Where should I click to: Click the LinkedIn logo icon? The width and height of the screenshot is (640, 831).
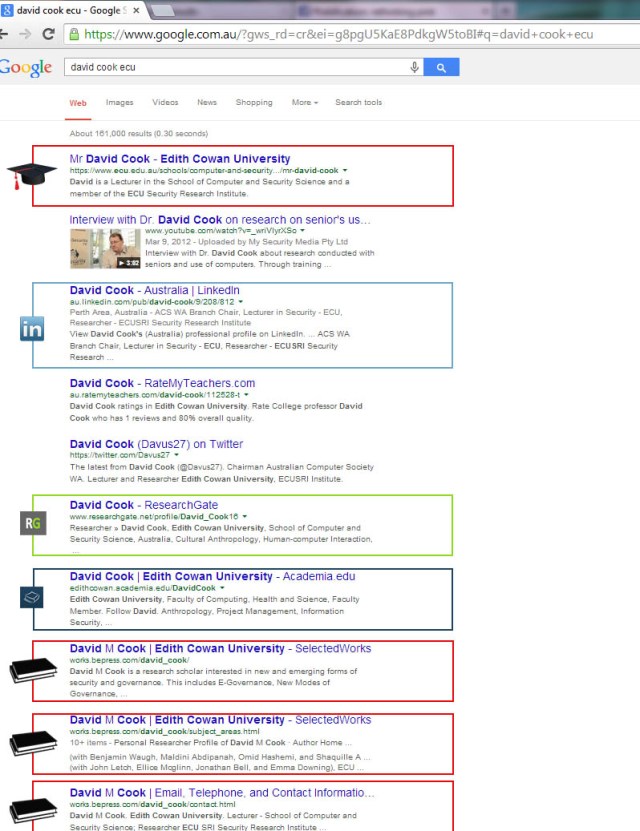pos(32,329)
